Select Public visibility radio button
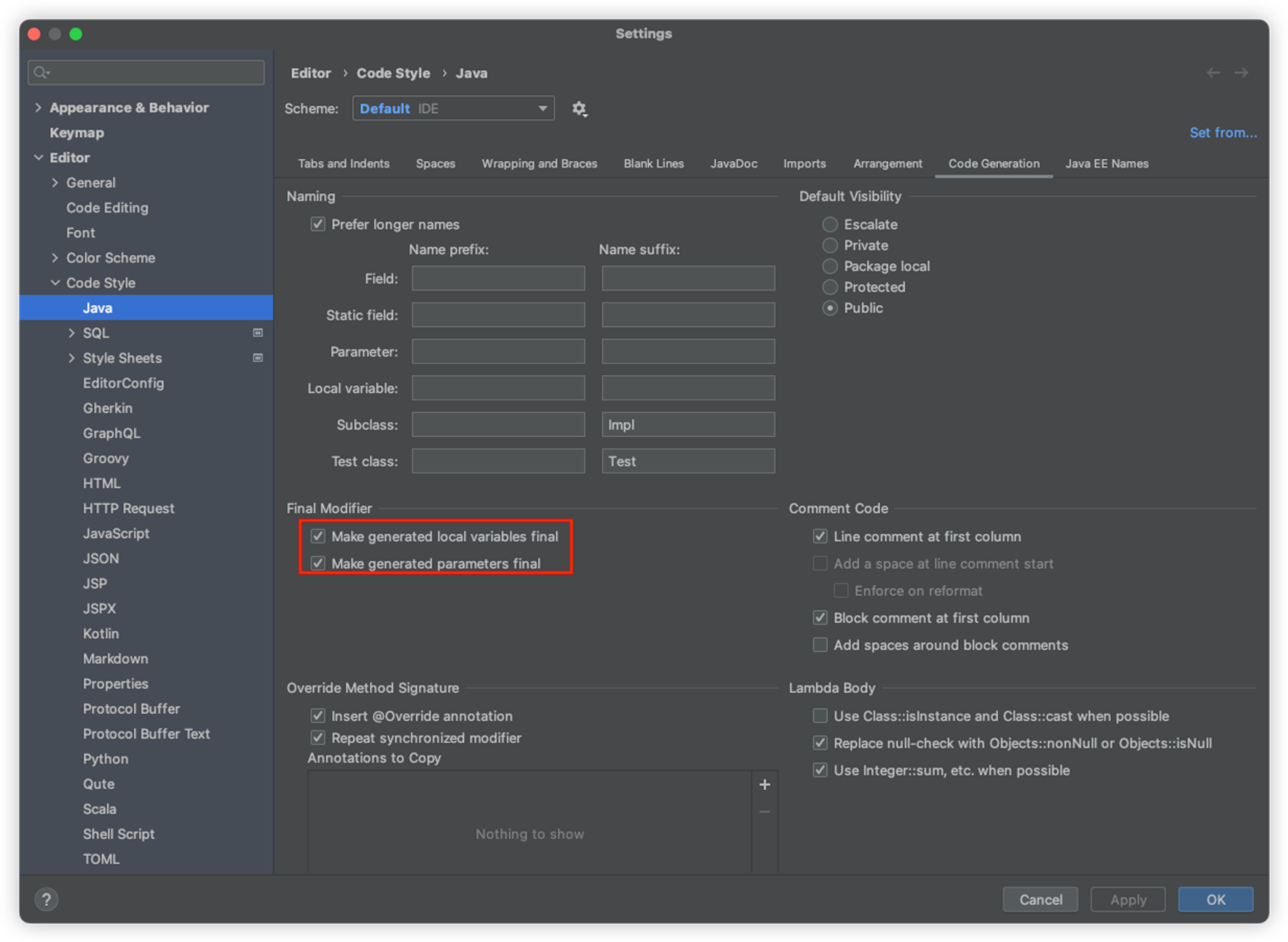This screenshot has height=942, width=1288. 830,308
